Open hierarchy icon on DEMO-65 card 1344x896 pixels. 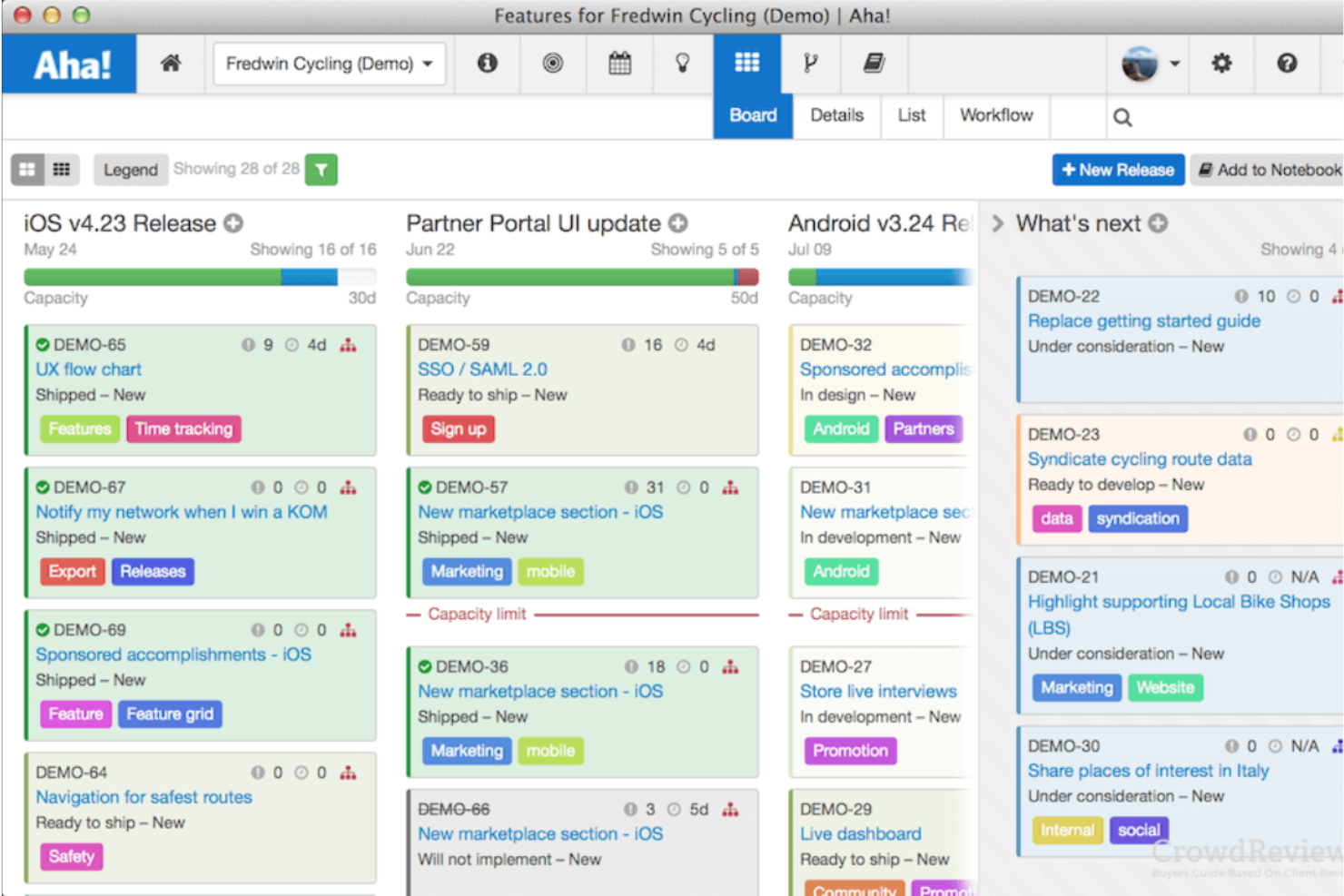(x=348, y=345)
